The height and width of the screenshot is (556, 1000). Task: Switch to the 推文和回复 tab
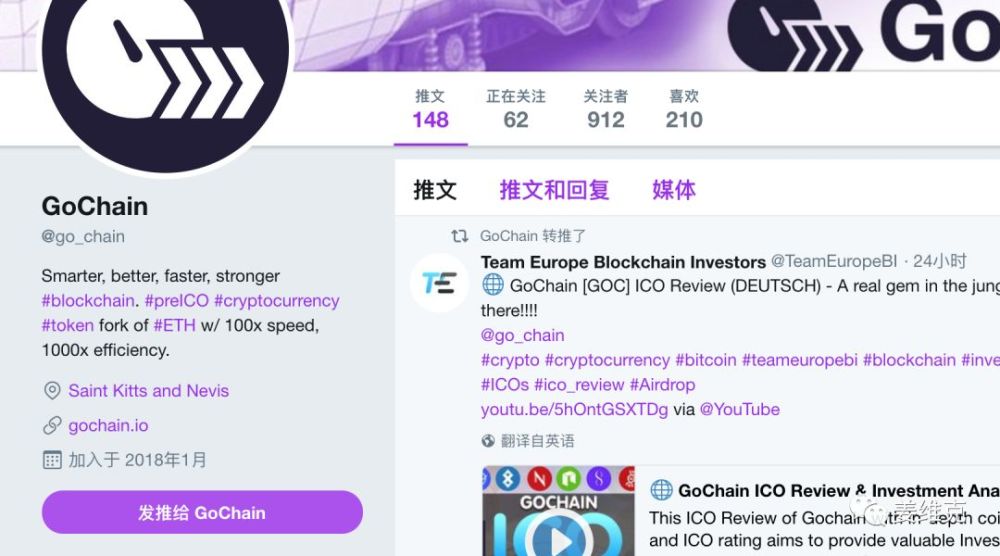[554, 190]
